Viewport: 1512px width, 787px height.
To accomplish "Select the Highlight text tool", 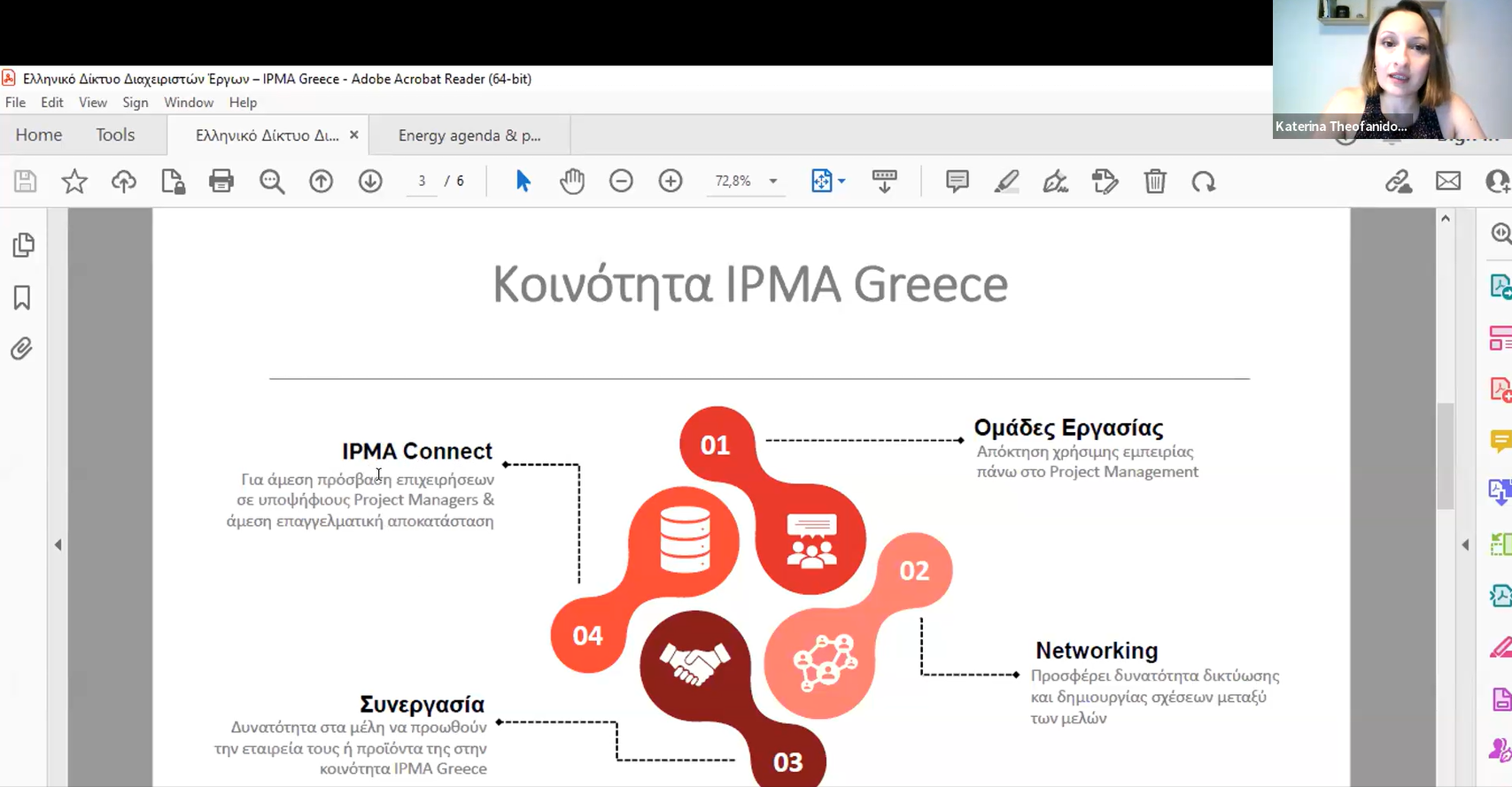I will [1006, 181].
